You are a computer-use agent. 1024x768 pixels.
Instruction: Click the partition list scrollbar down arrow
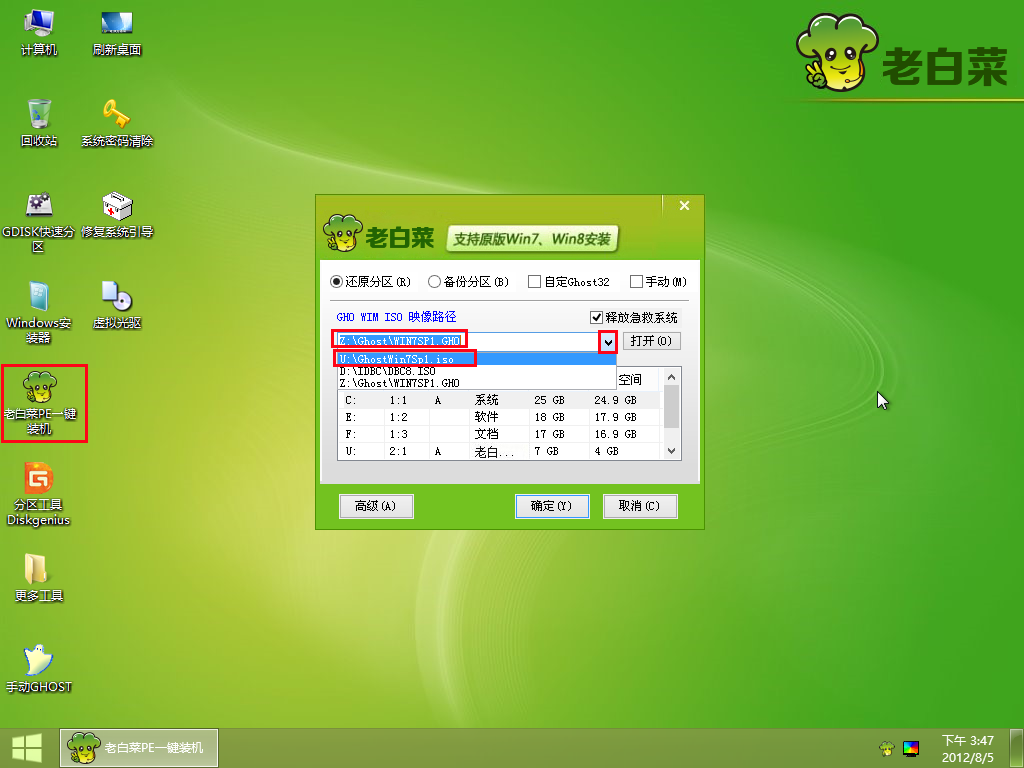[672, 452]
